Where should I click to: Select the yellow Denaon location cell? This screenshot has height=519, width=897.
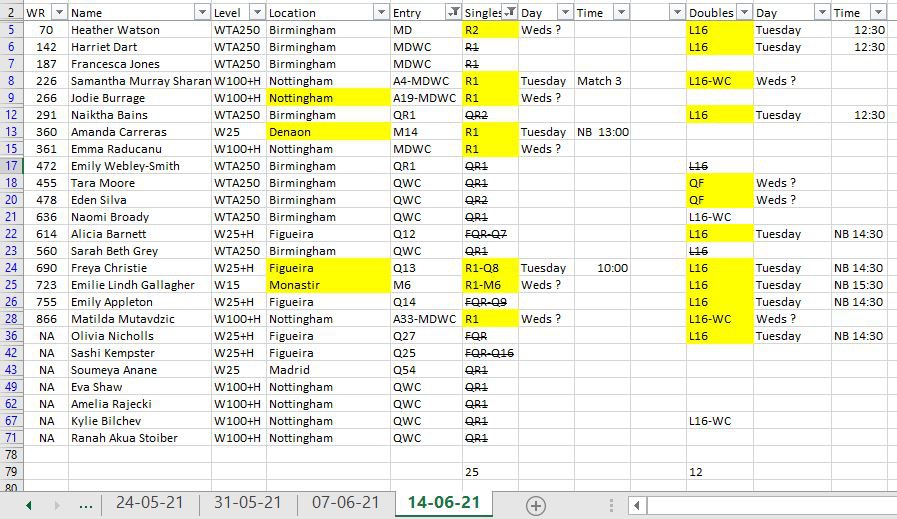click(327, 132)
